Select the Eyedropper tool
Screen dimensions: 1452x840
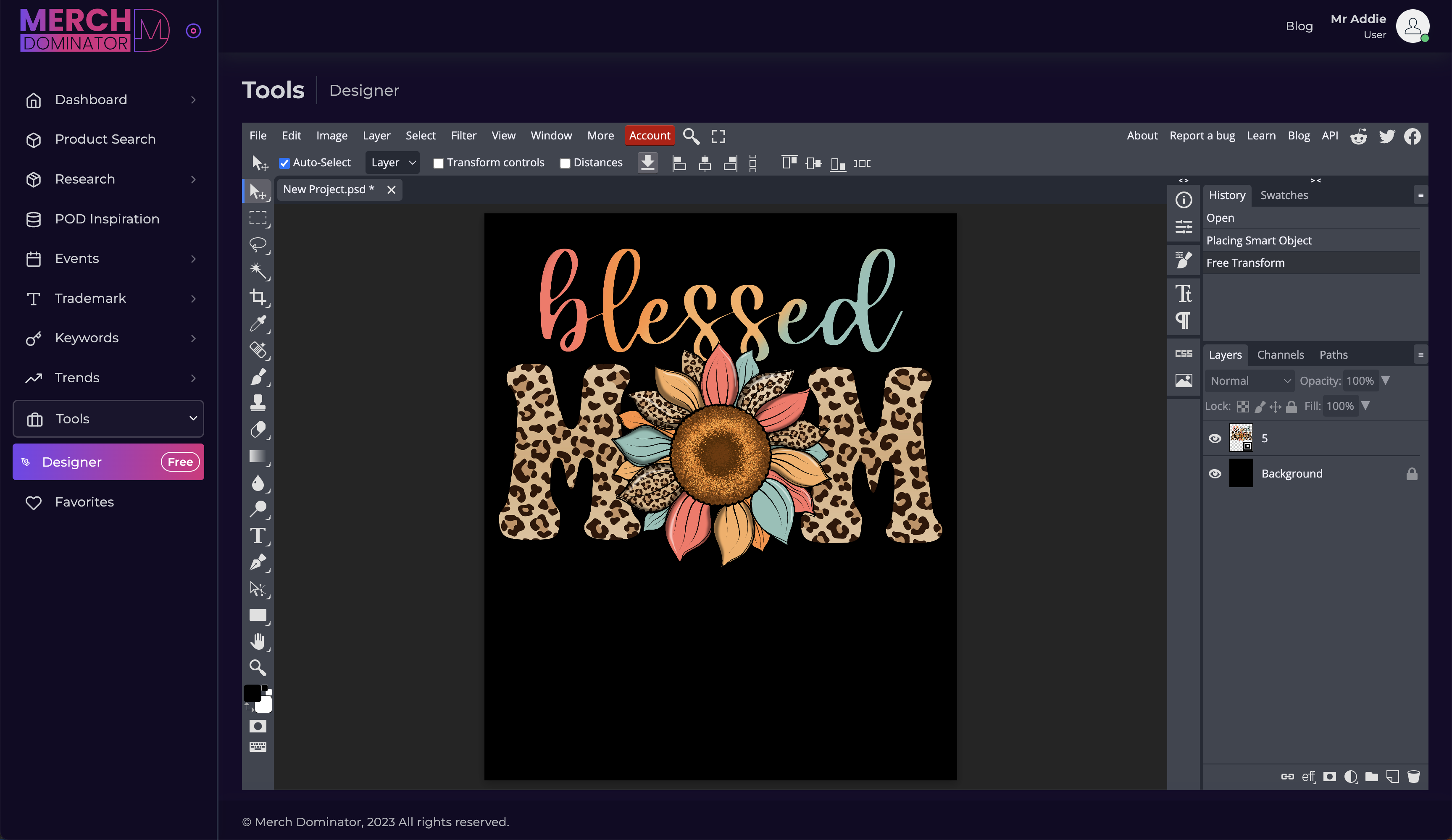(x=258, y=323)
